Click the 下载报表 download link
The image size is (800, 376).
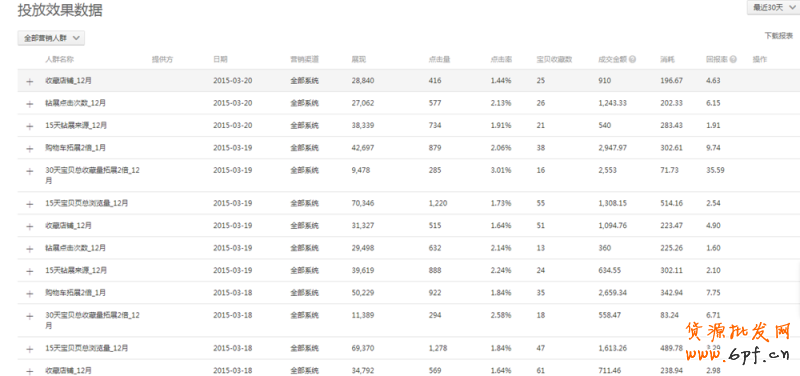(779, 36)
